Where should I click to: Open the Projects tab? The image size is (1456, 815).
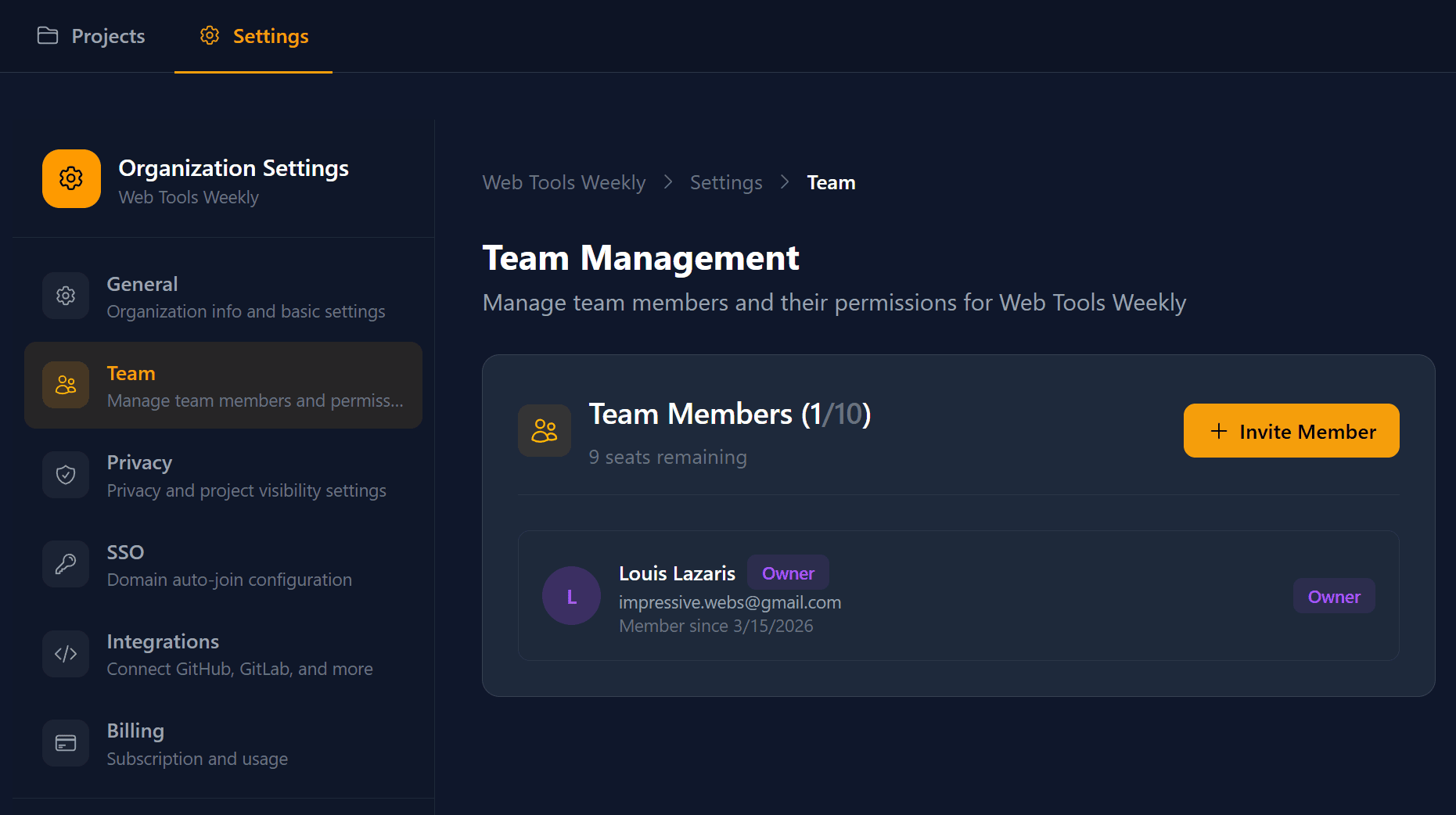coord(91,35)
